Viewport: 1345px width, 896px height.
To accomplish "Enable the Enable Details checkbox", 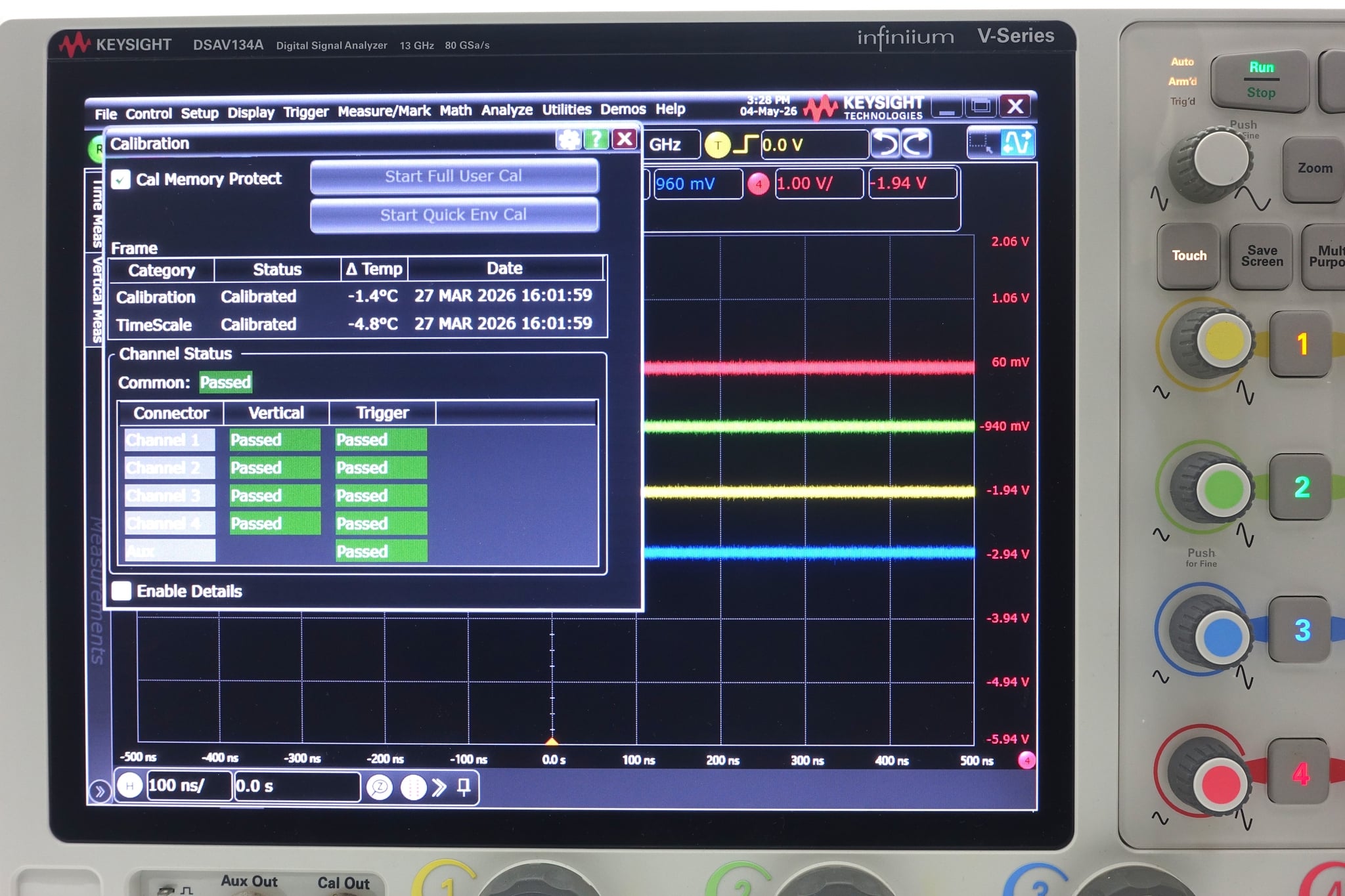I will [x=121, y=591].
